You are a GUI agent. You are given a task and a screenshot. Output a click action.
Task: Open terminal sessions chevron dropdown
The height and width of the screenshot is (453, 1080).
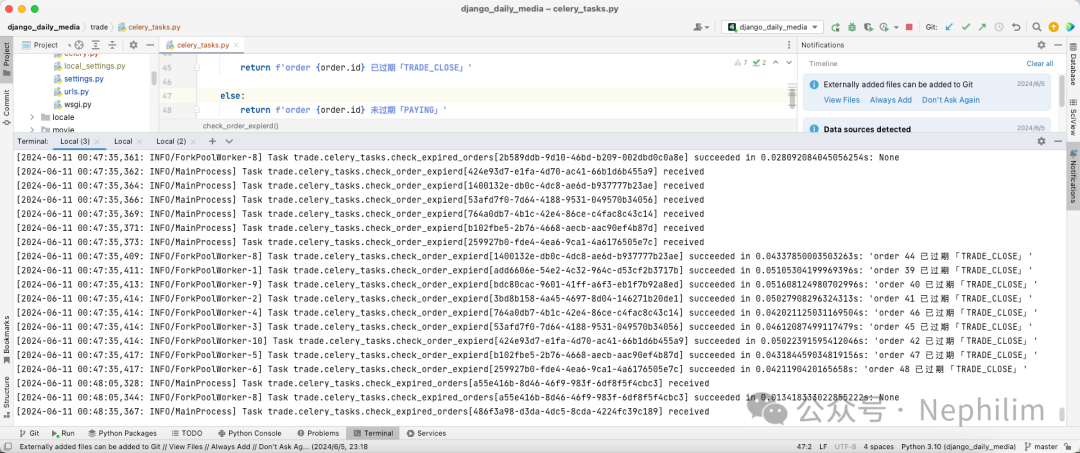[x=229, y=141]
